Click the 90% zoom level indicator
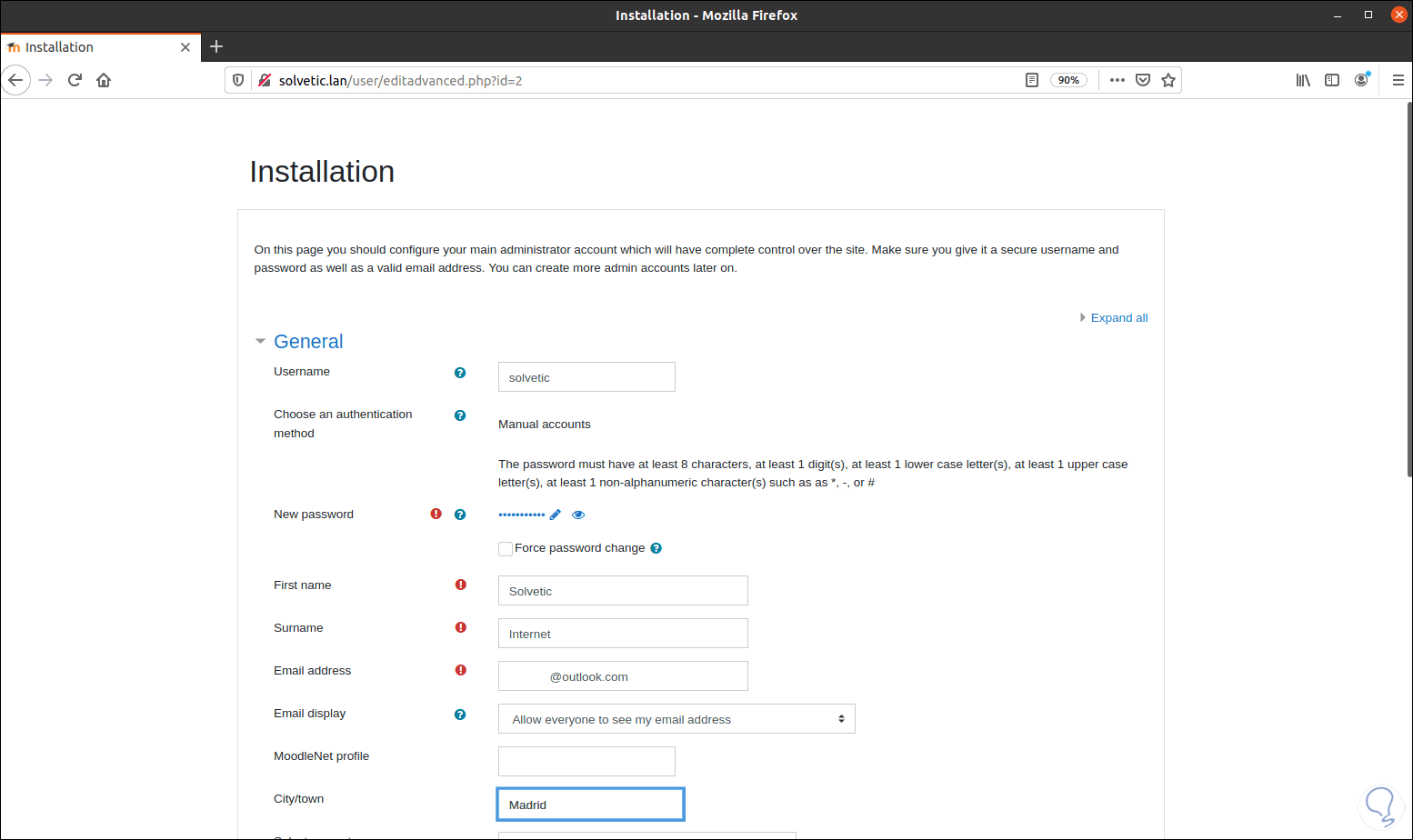 [x=1068, y=80]
